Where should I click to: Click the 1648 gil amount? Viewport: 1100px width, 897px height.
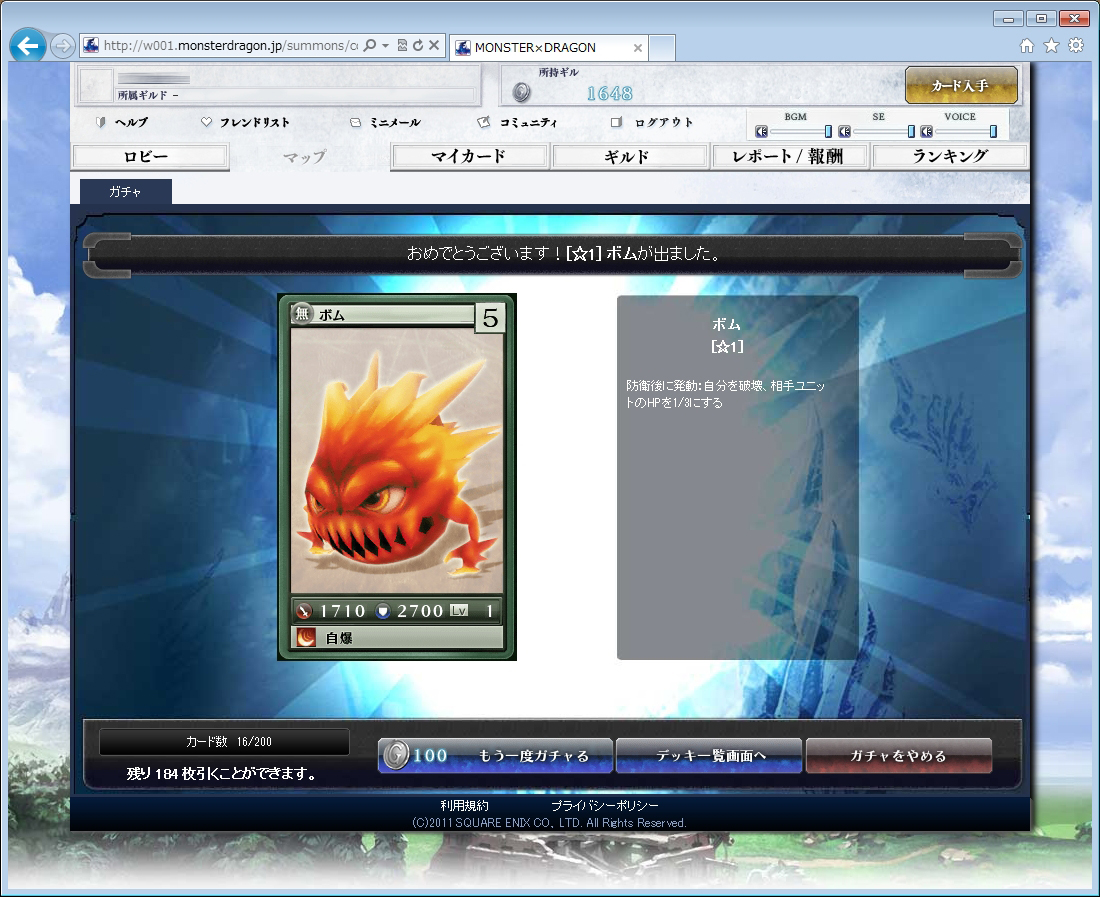pos(610,93)
